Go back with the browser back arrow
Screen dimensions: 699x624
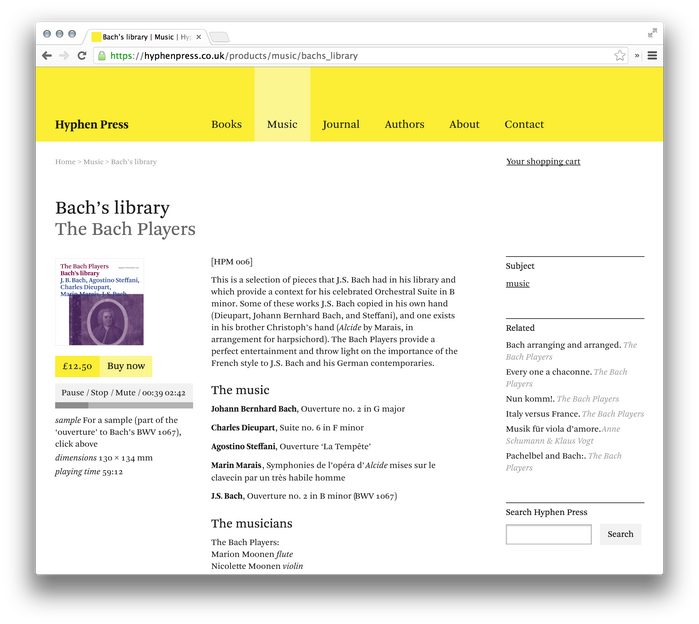click(x=47, y=56)
